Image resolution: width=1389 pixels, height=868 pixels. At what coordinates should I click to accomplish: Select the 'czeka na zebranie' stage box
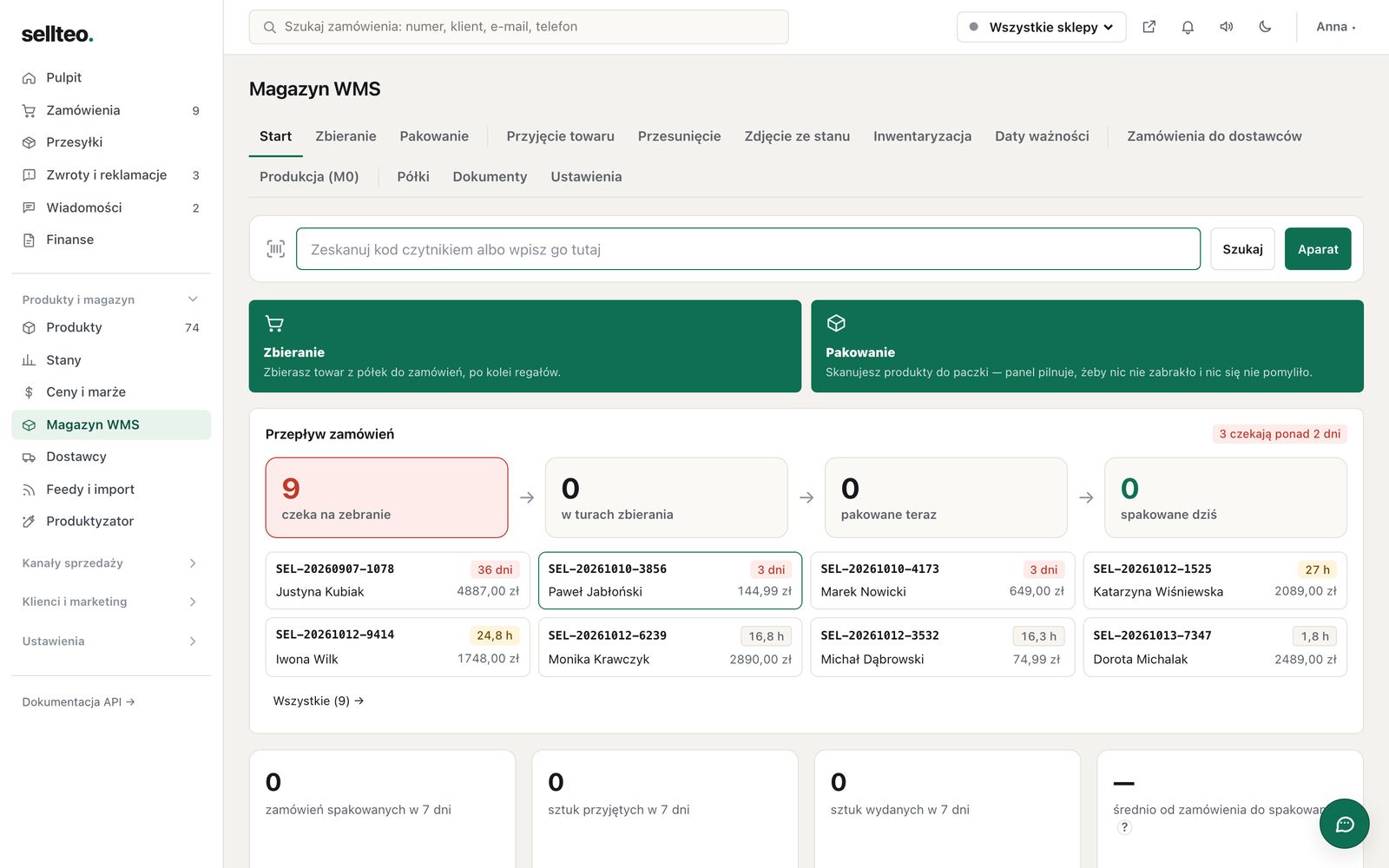(x=386, y=498)
